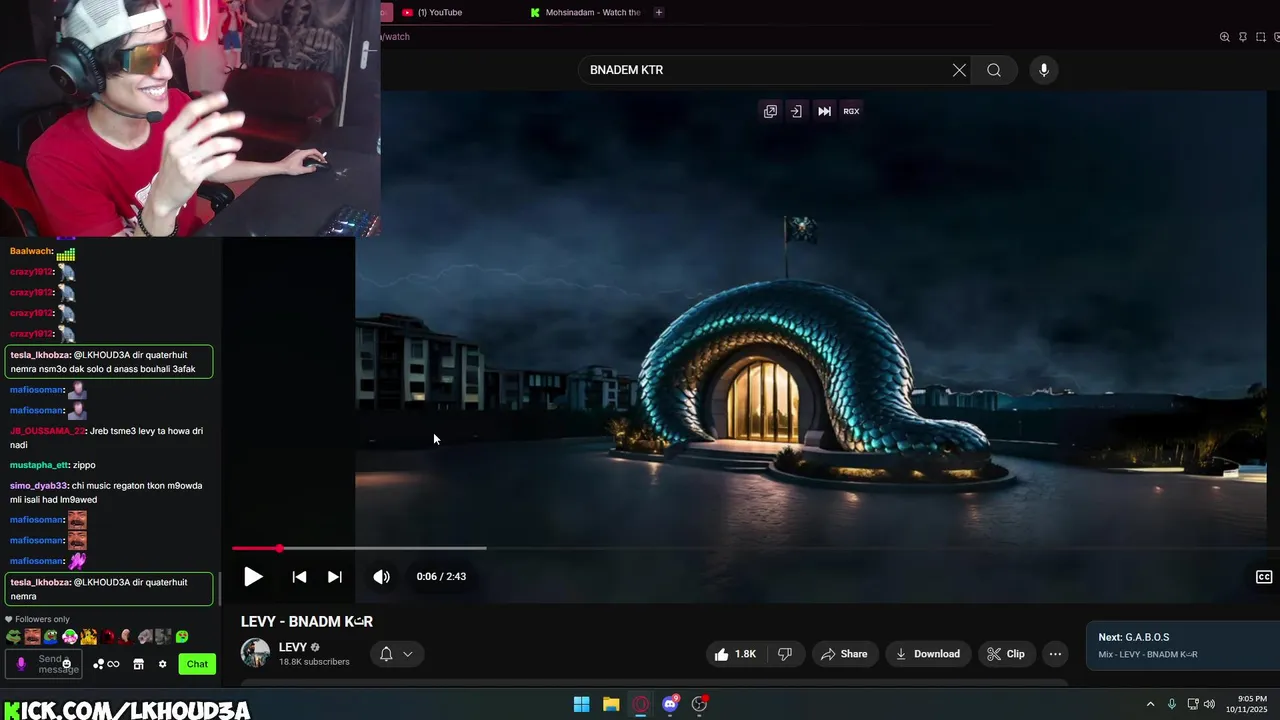Share the LEVY video
The width and height of the screenshot is (1280, 720).
pyautogui.click(x=844, y=654)
